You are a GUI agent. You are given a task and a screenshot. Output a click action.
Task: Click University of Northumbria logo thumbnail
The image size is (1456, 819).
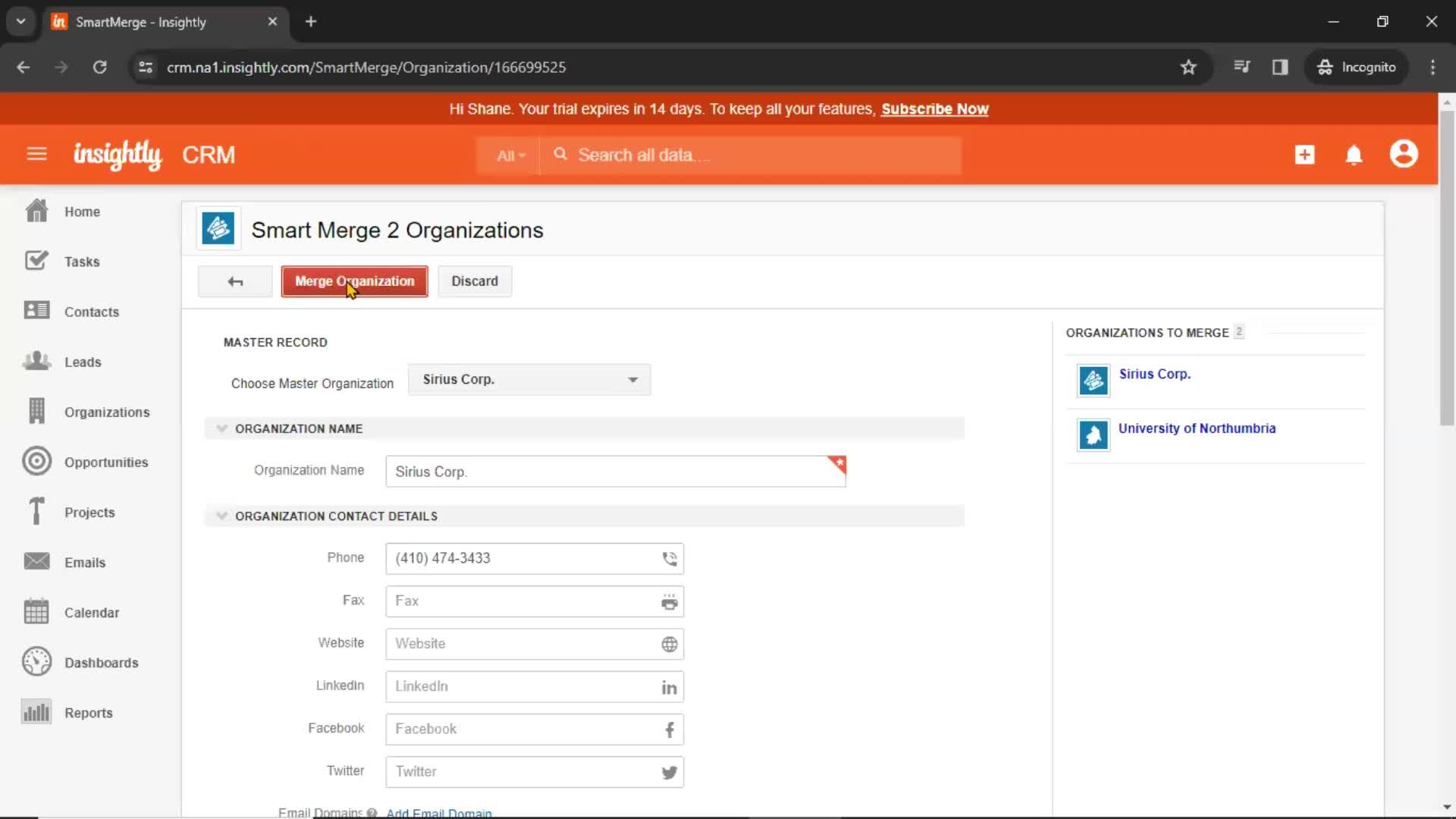(1094, 435)
